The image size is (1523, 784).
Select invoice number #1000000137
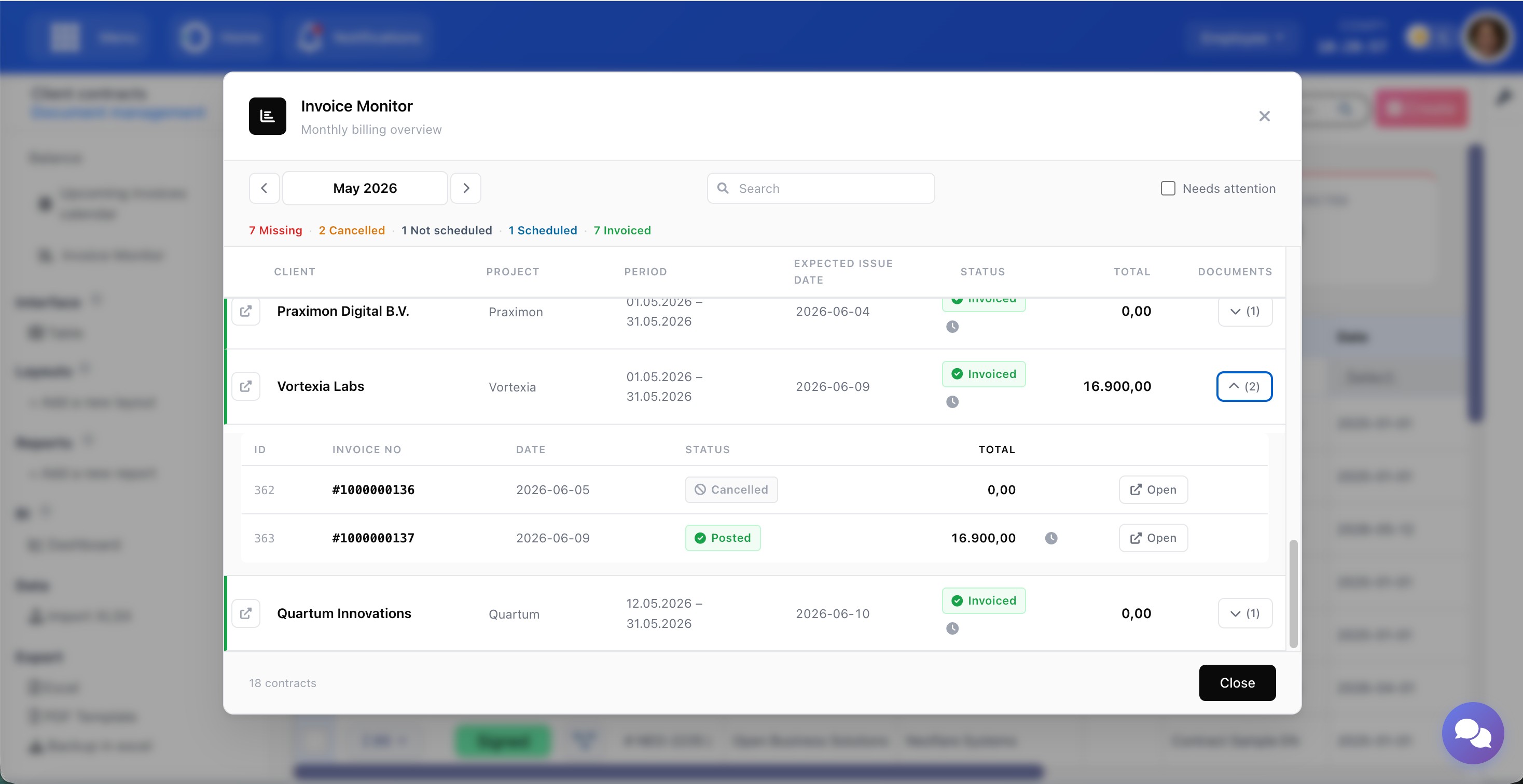pos(373,538)
